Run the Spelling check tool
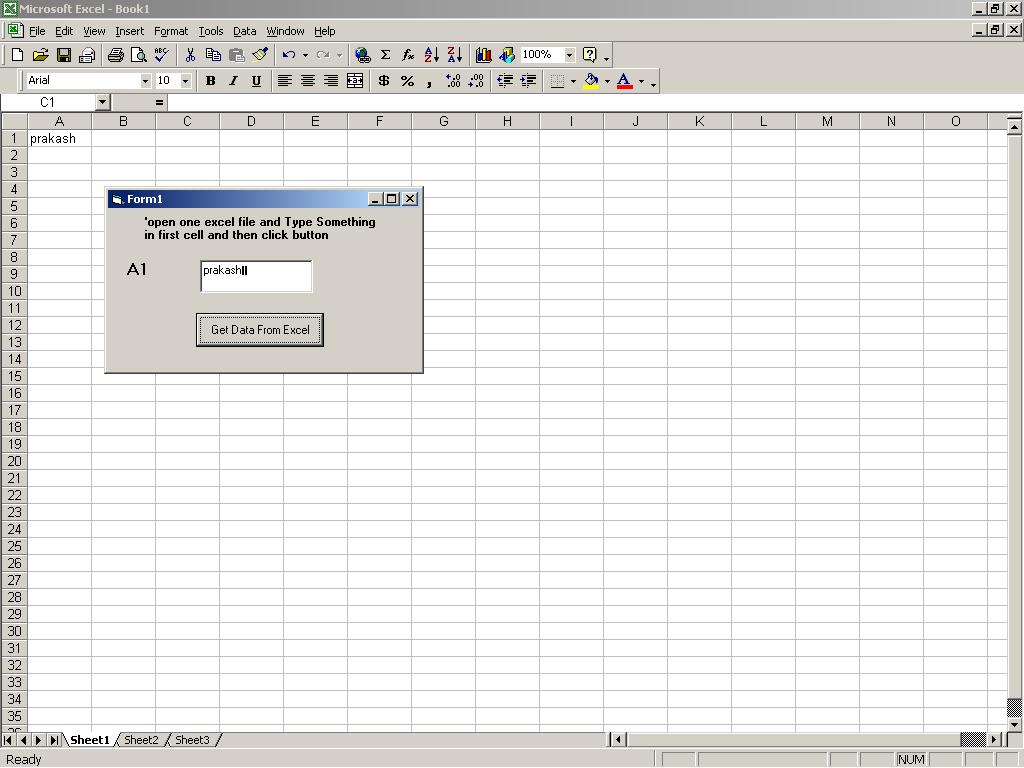The image size is (1024, 768). [161, 55]
